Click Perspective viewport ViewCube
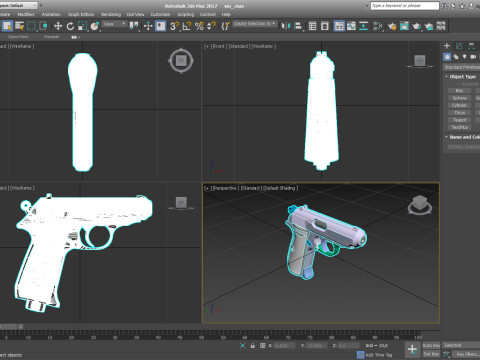The width and height of the screenshot is (480, 360). tap(420, 203)
